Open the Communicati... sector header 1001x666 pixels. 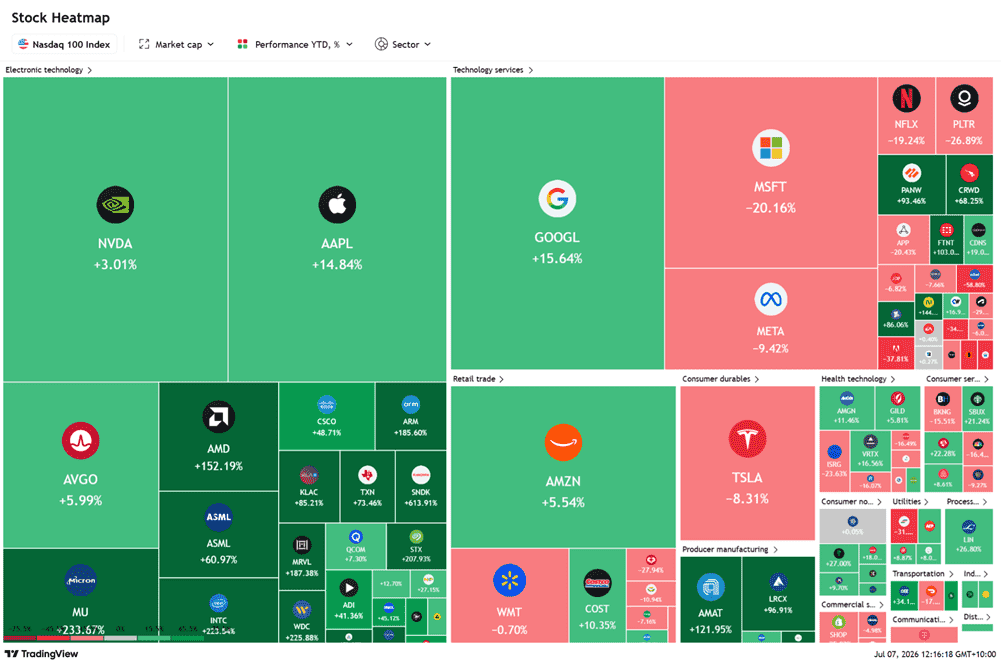click(x=922, y=619)
